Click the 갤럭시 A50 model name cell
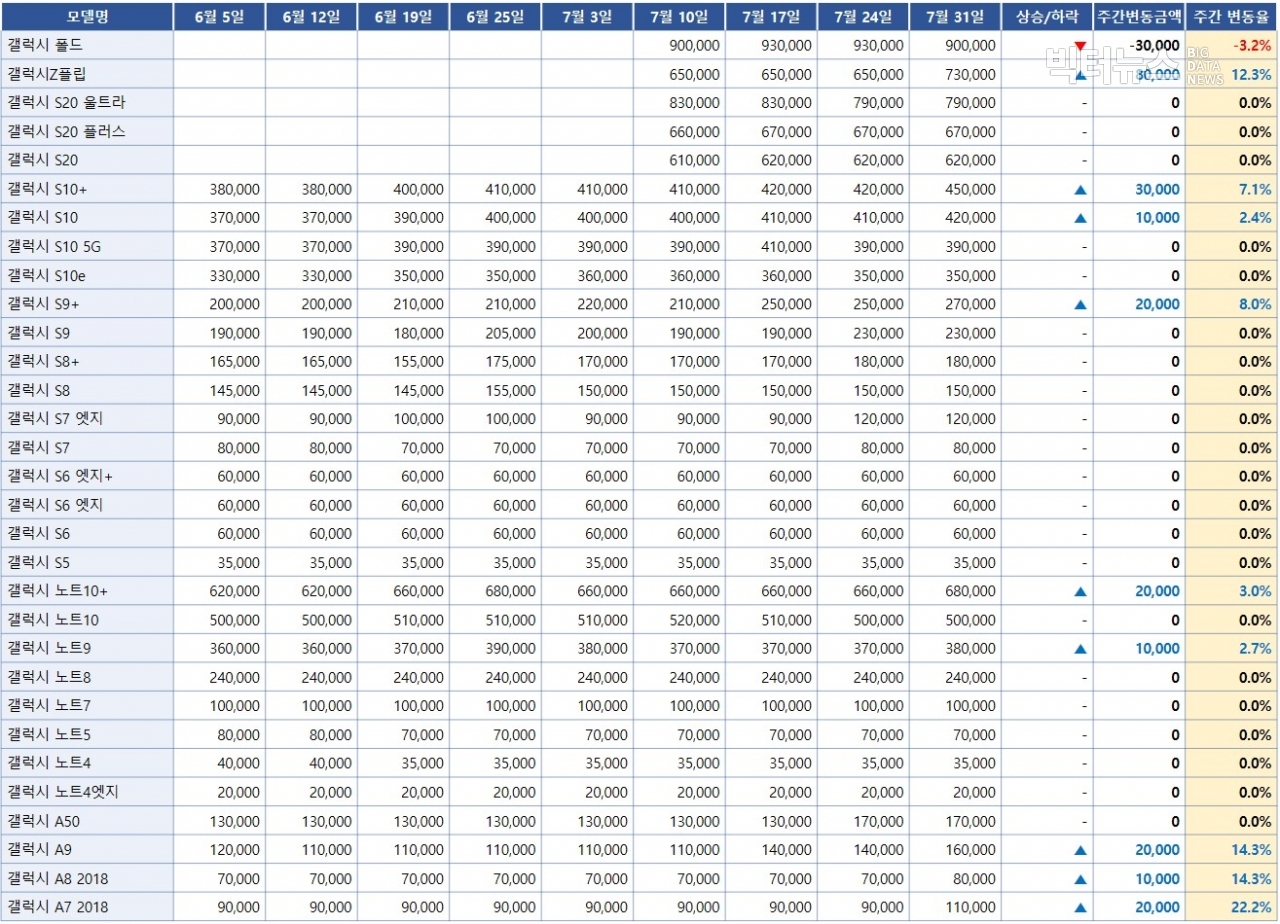 click(87, 821)
